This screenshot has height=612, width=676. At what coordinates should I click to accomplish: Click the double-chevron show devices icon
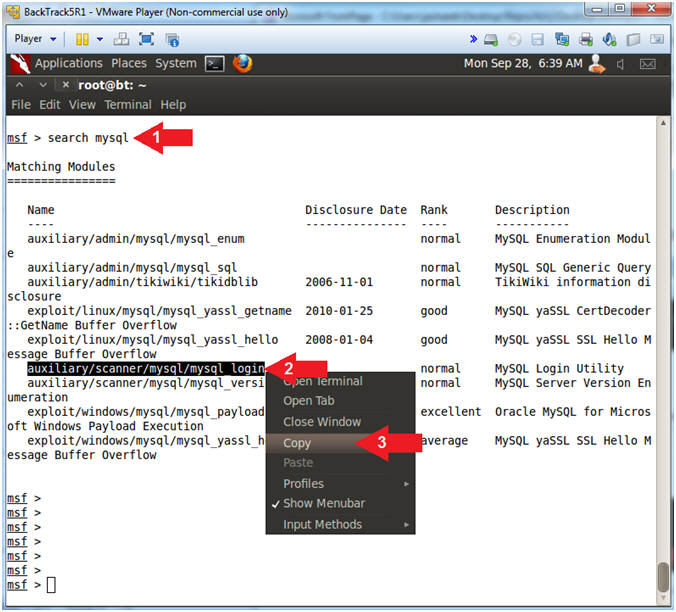(473, 39)
